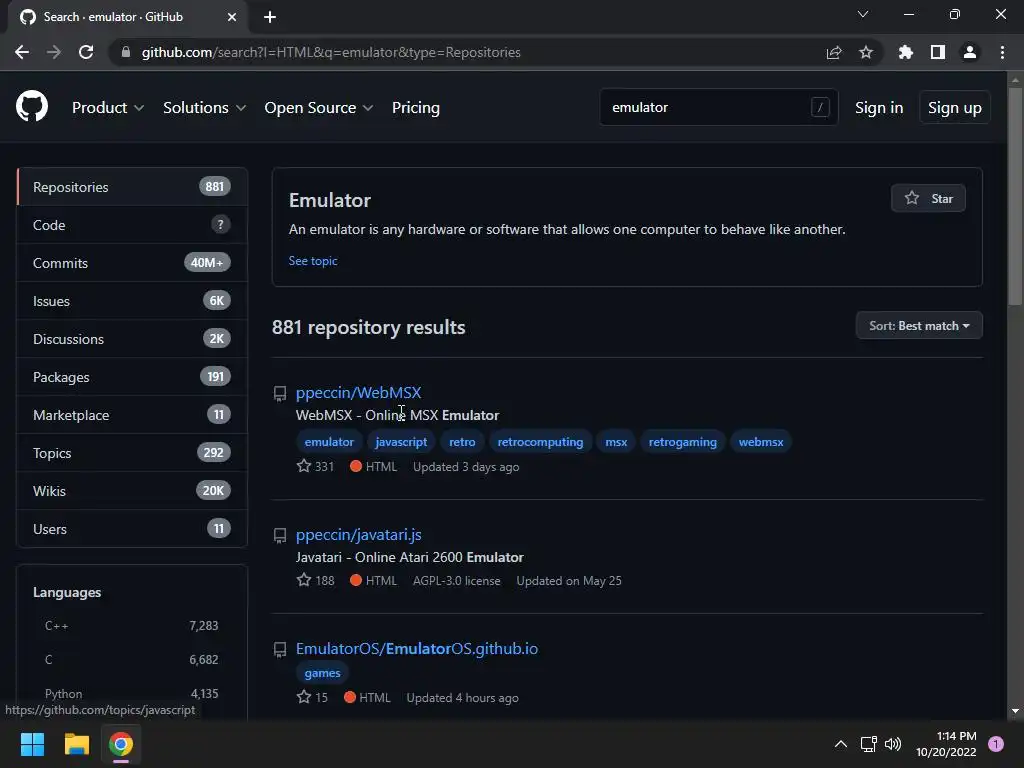Open the Pricing page
This screenshot has width=1024, height=768.
click(415, 108)
